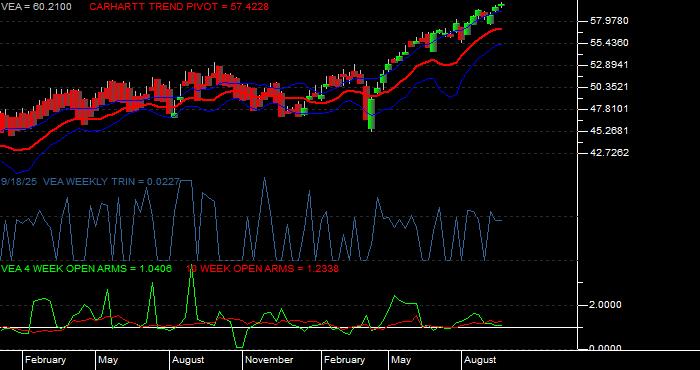The height and width of the screenshot is (370, 700).
Task: Click the 9/18/25 date label
Action: pos(19,182)
